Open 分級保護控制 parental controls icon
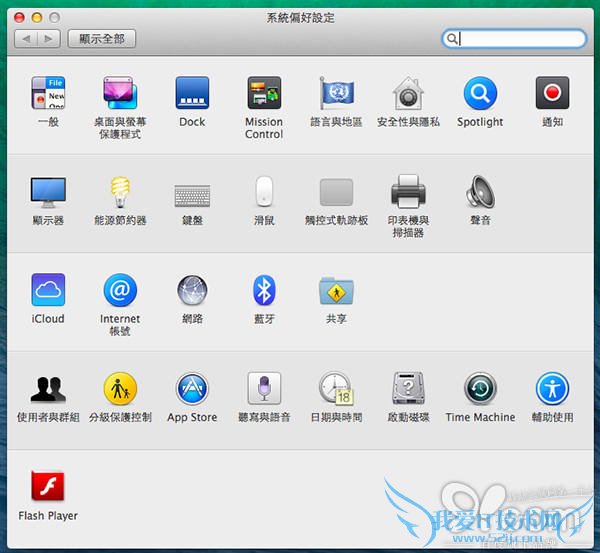The height and width of the screenshot is (553, 600). [x=120, y=388]
